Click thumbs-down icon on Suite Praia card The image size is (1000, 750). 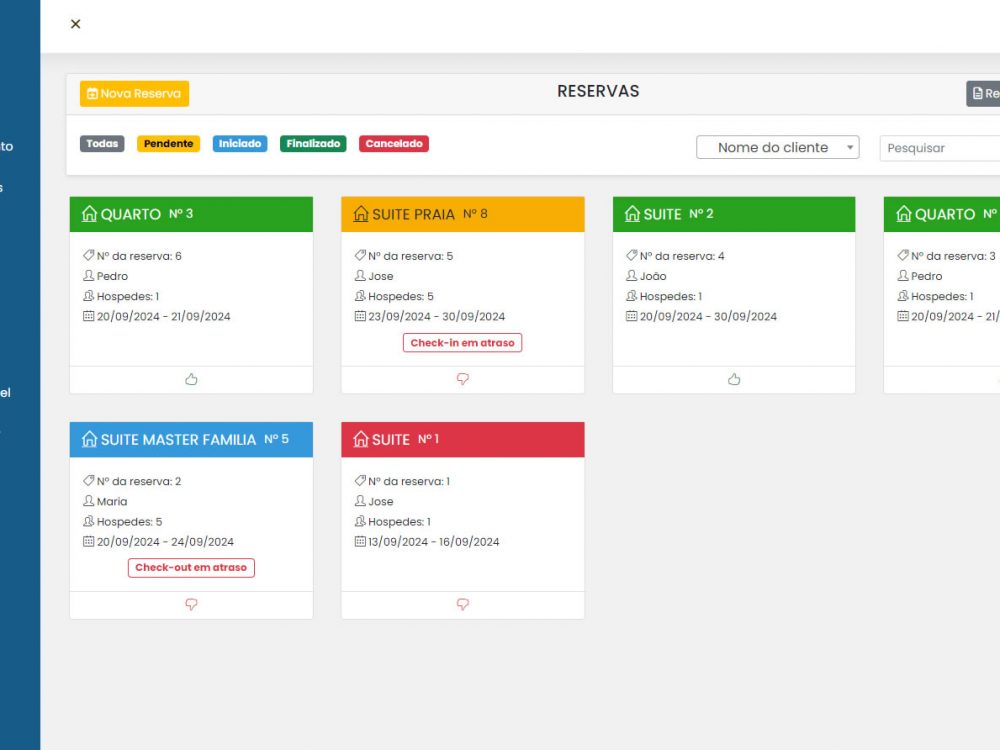[462, 379]
